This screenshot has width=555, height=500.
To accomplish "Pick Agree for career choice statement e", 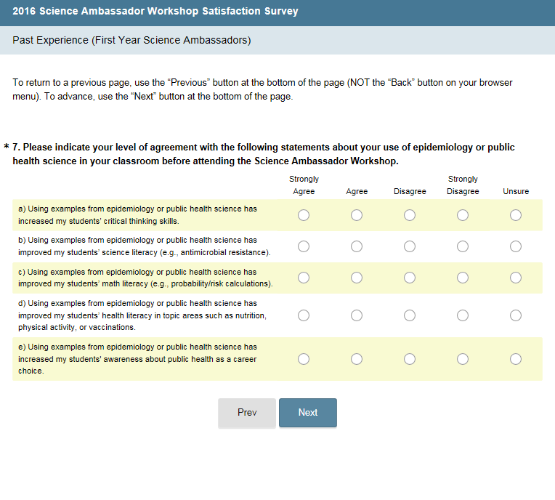I will pos(356,359).
